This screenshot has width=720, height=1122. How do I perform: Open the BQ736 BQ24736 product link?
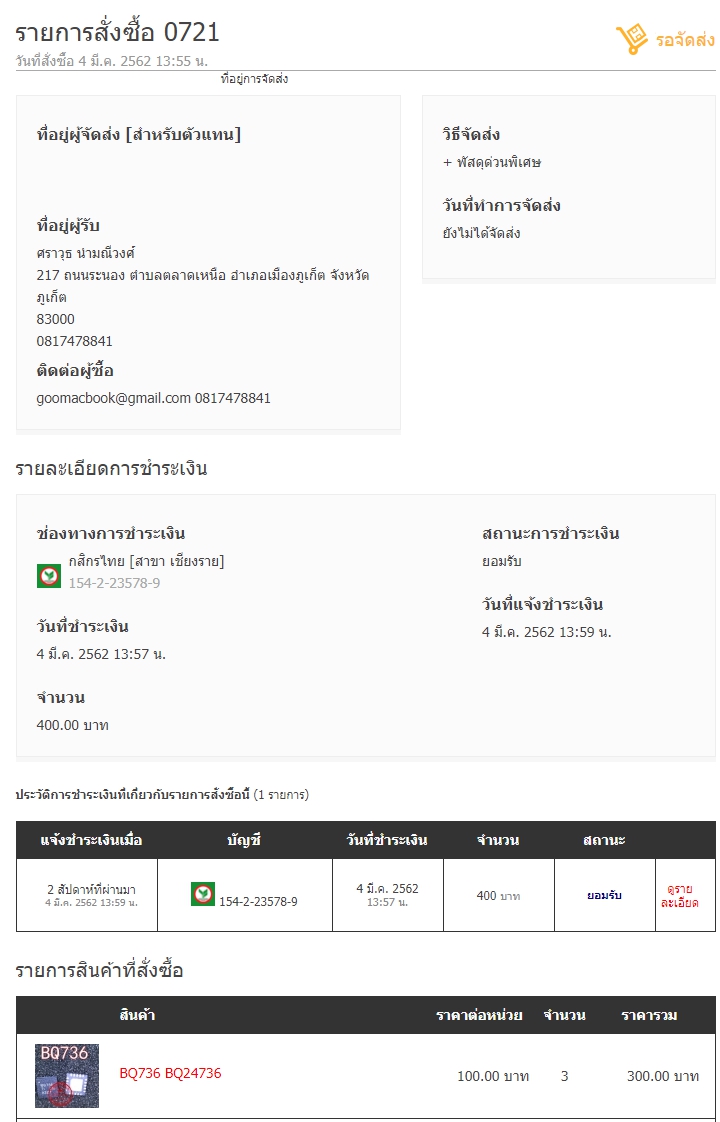(170, 1073)
